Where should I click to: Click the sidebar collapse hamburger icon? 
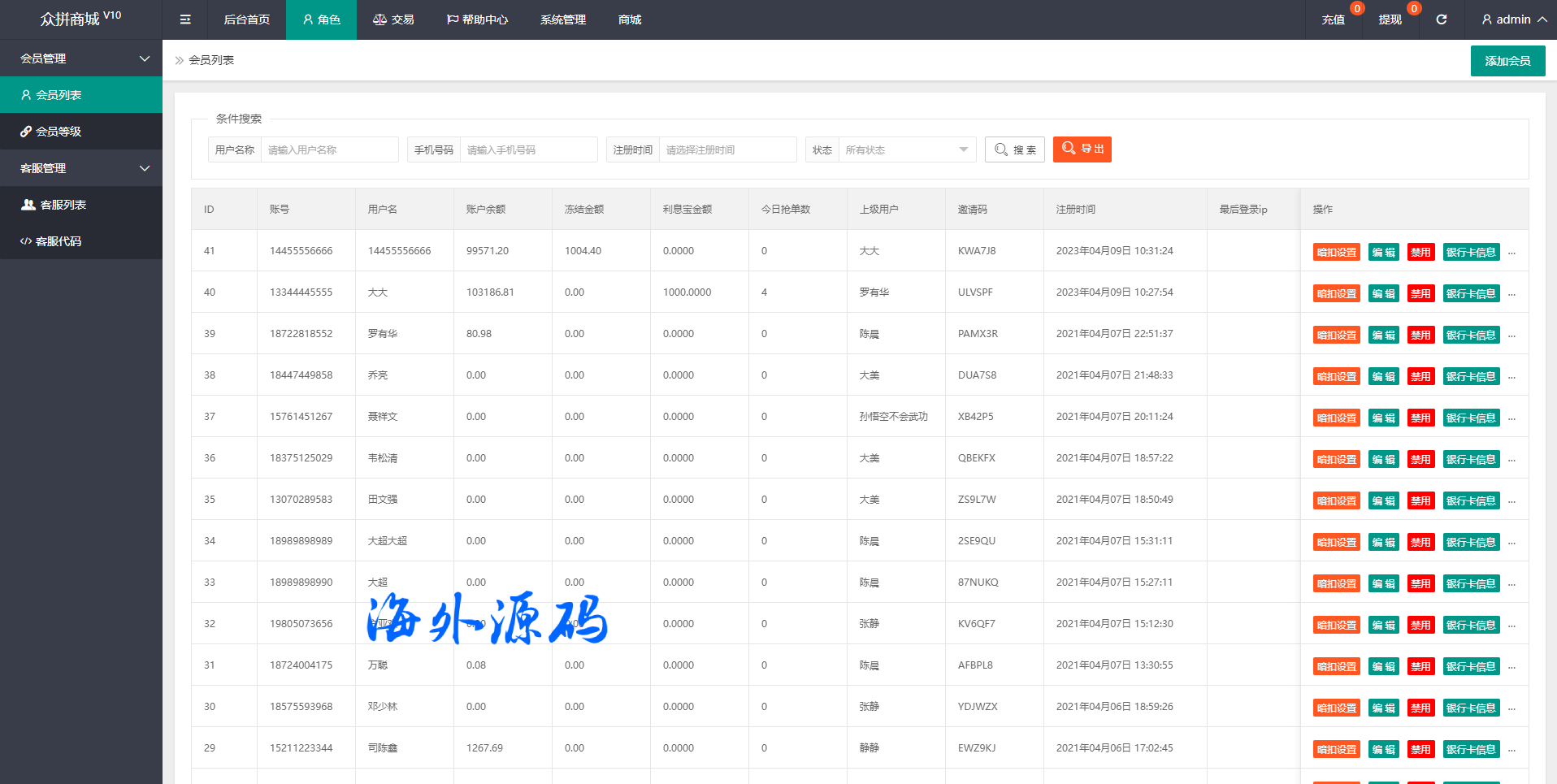click(185, 19)
